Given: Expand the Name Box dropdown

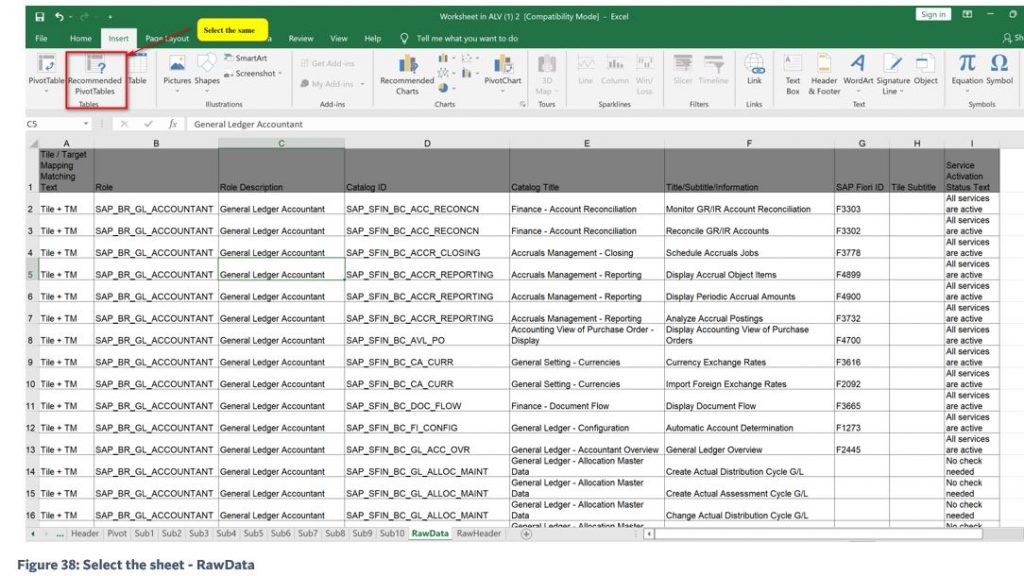Looking at the screenshot, I should point(86,123).
